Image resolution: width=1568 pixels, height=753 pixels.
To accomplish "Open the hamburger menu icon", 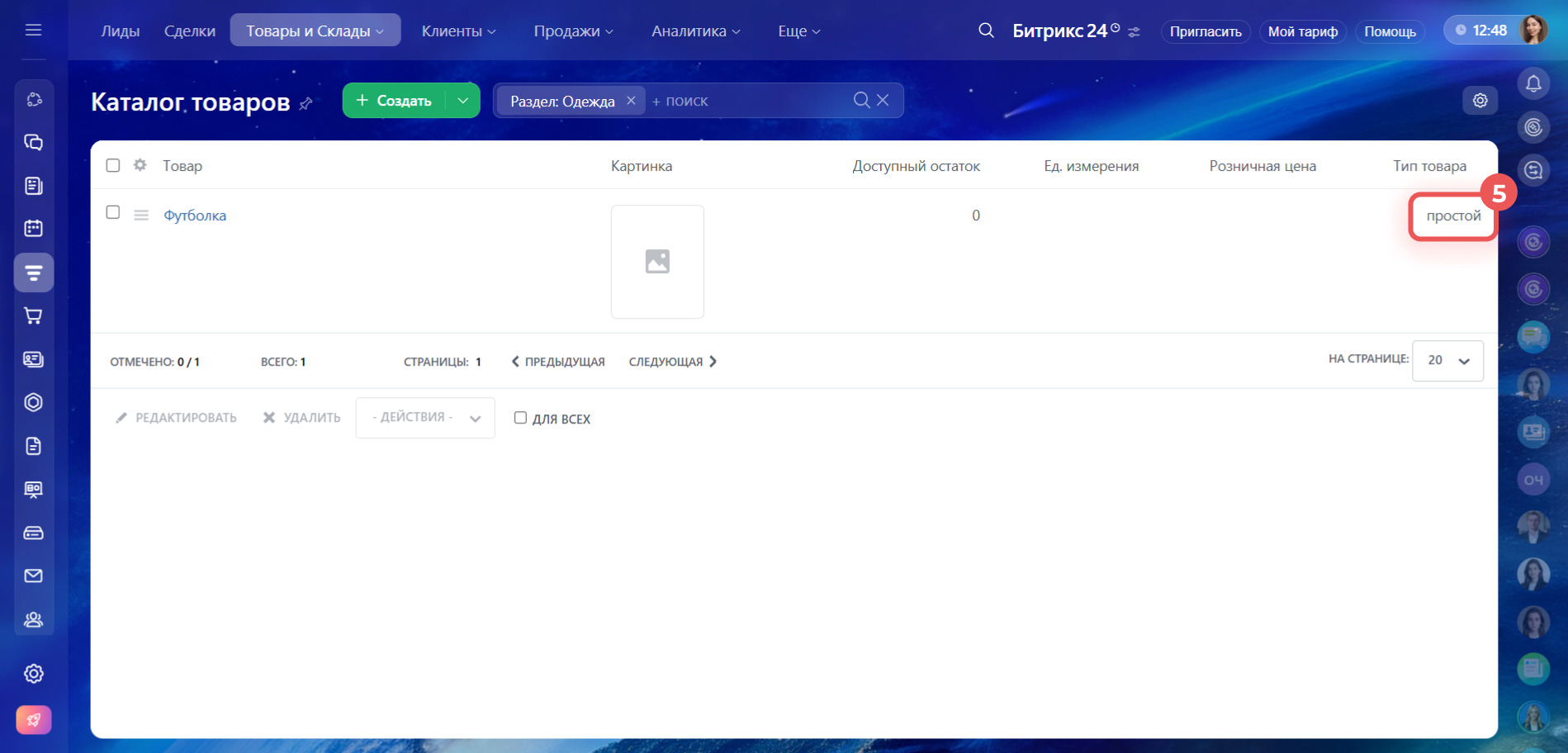I will pyautogui.click(x=33, y=31).
